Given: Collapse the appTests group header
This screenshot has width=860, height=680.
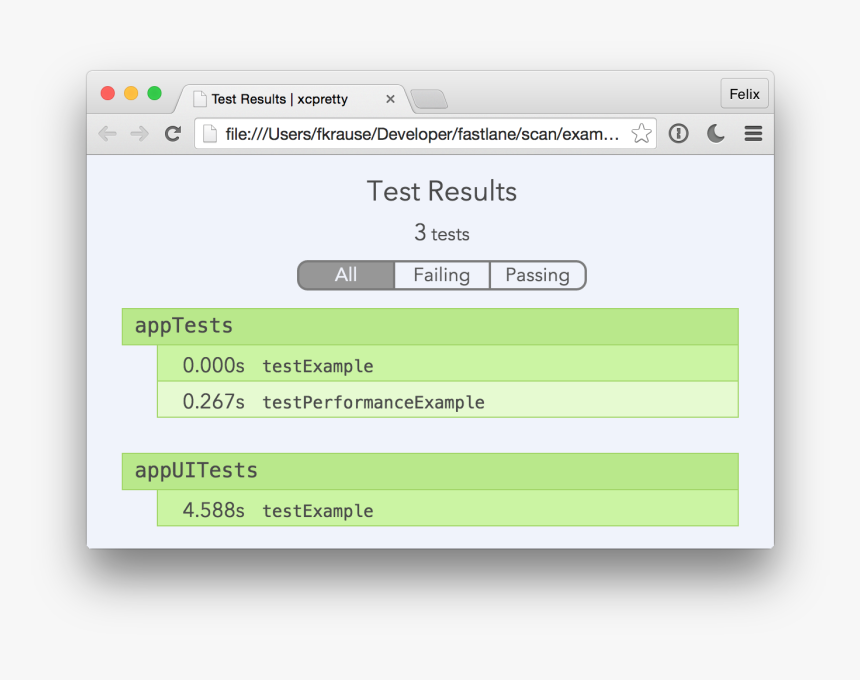Looking at the screenshot, I should (x=430, y=326).
